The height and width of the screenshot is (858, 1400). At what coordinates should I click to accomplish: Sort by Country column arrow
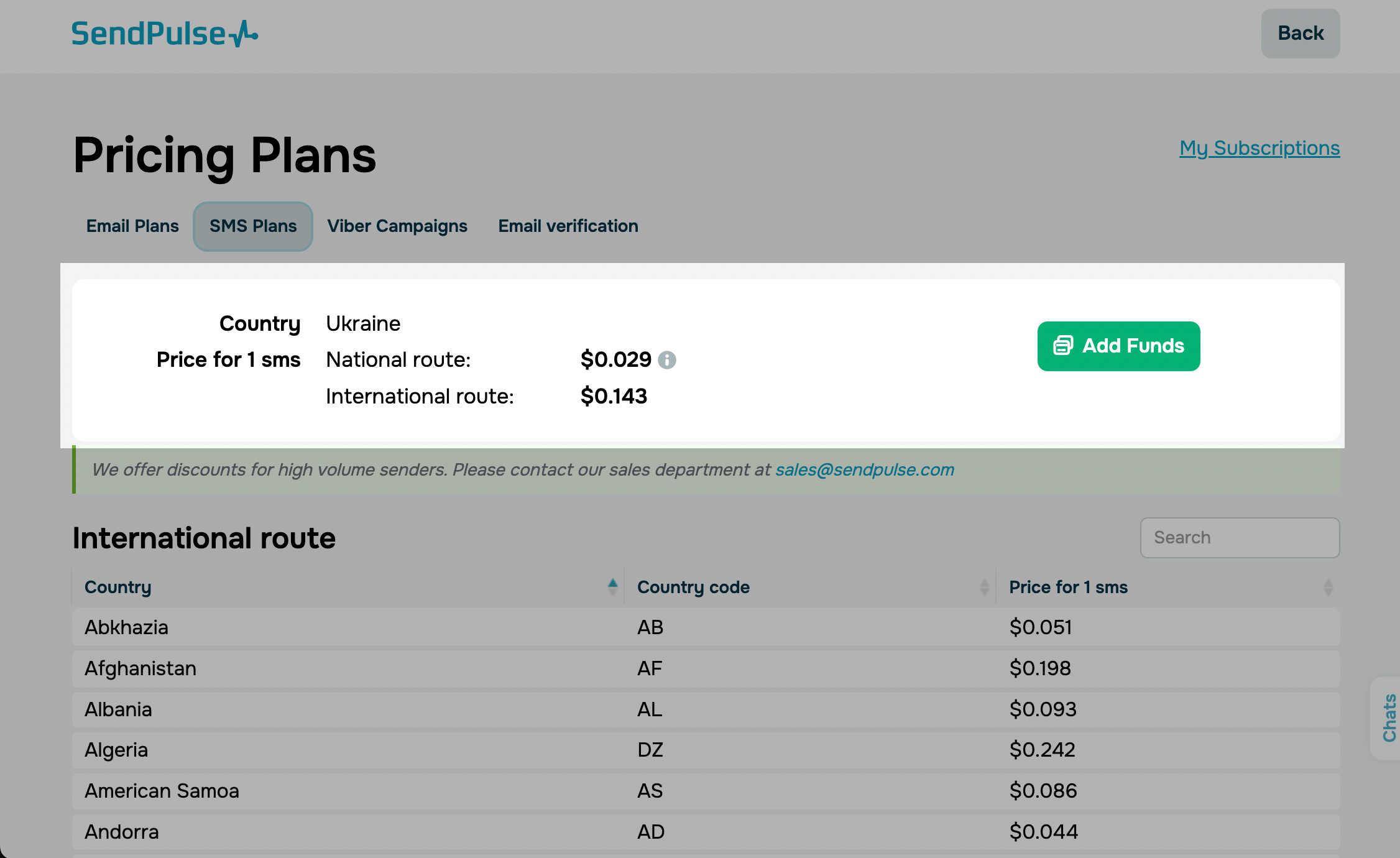click(x=612, y=587)
